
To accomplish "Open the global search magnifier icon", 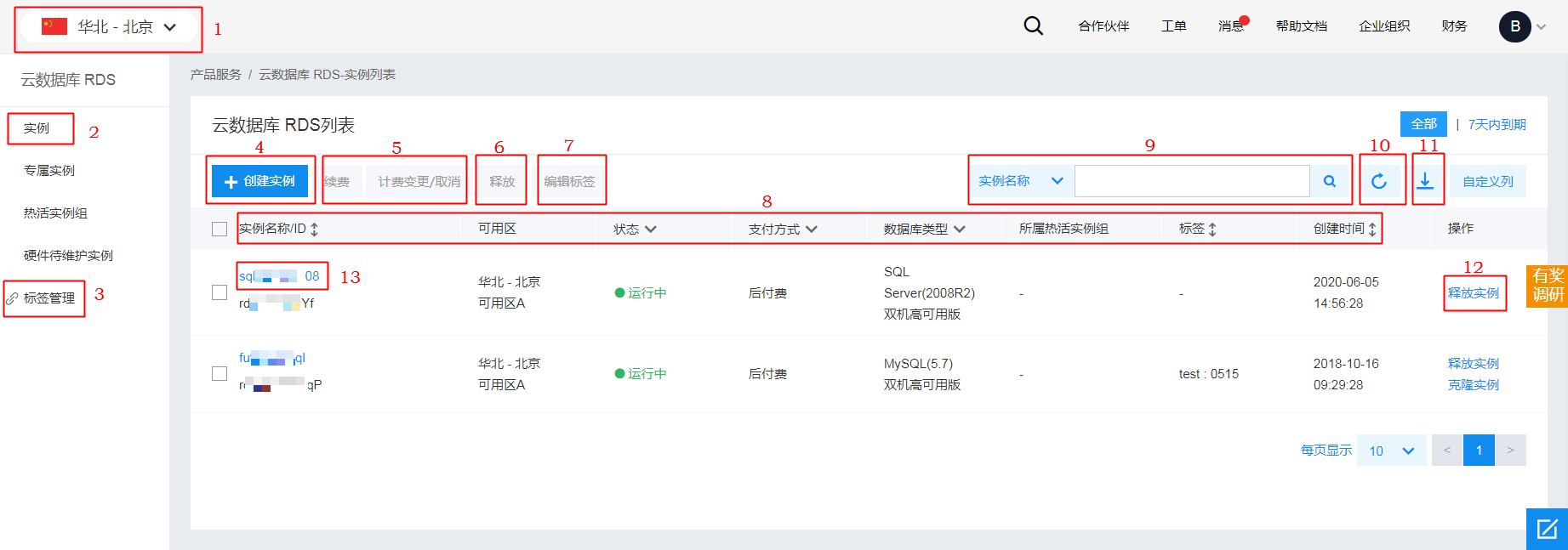I will [1033, 26].
